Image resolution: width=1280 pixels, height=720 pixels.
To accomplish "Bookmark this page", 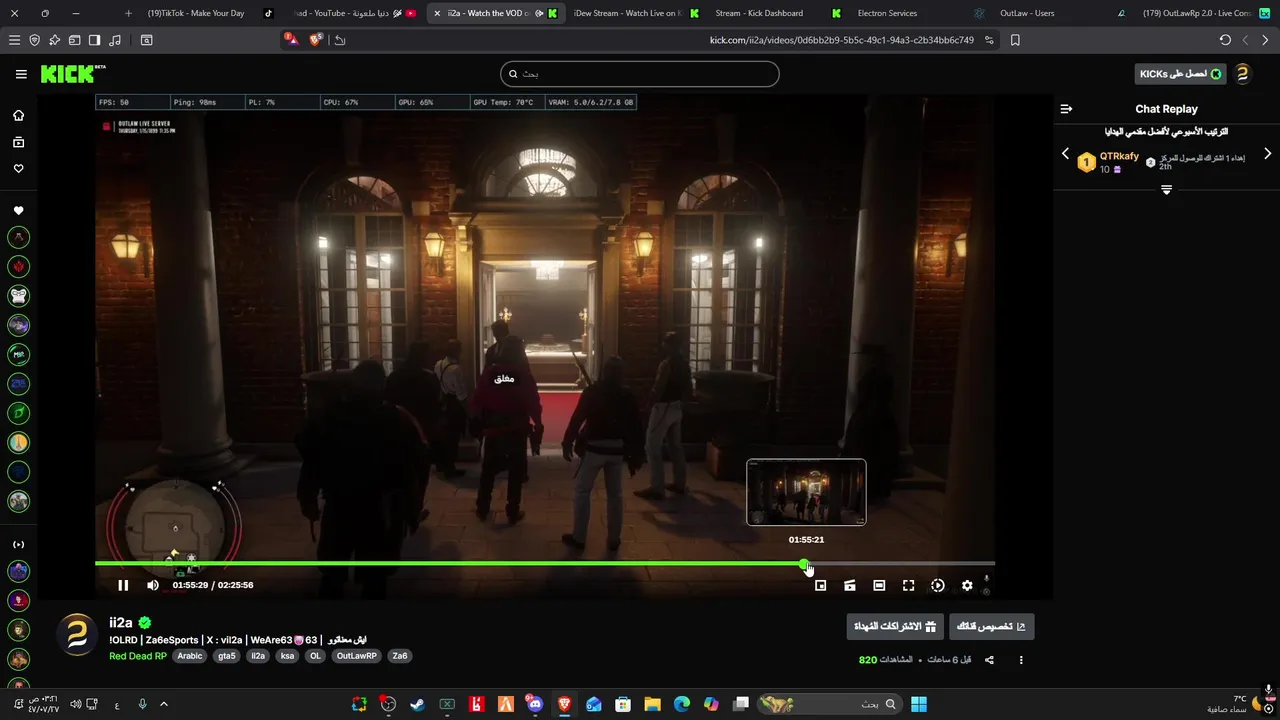I will (1015, 40).
